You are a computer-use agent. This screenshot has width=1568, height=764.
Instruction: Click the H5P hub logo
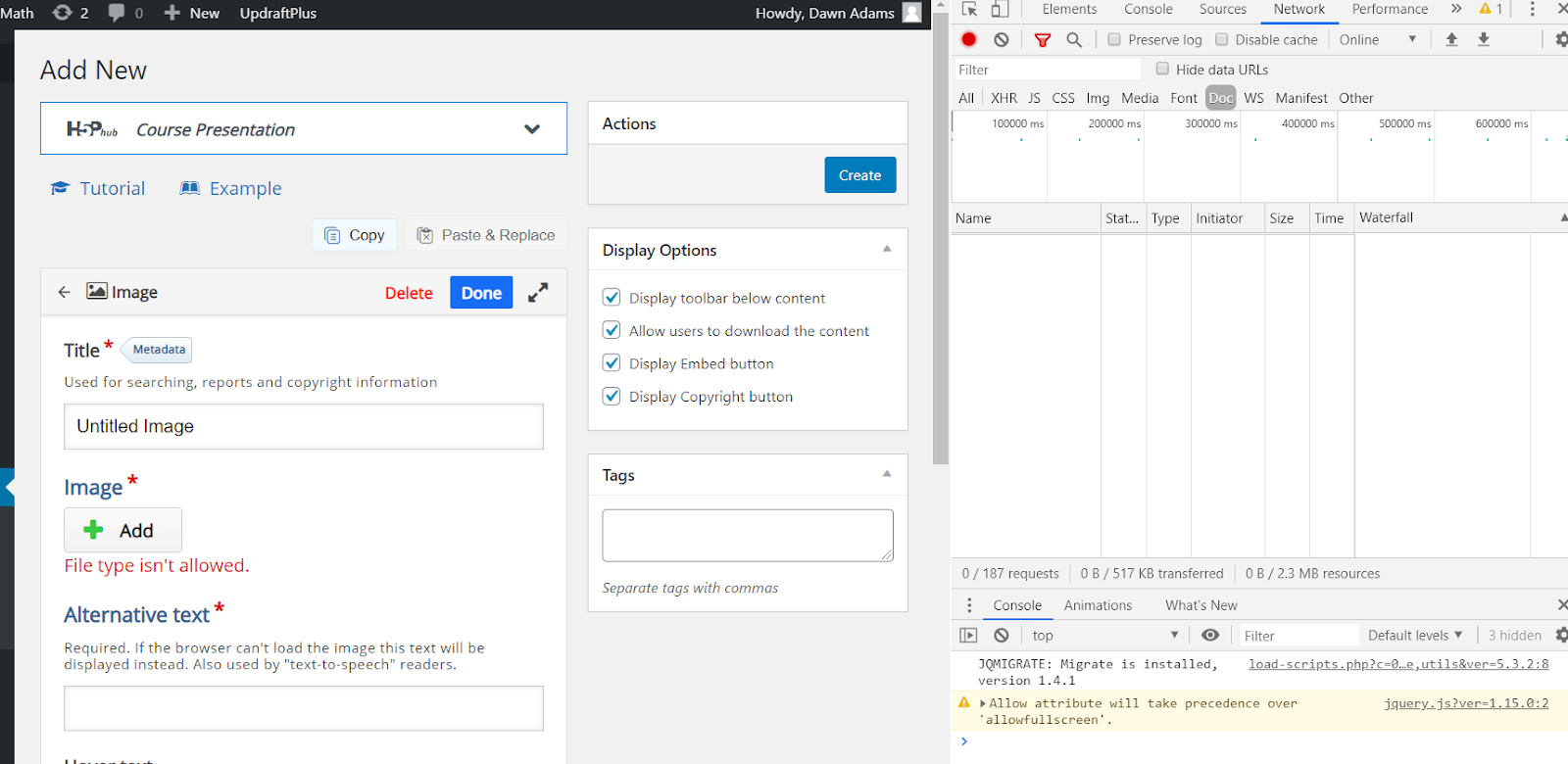[x=92, y=129]
